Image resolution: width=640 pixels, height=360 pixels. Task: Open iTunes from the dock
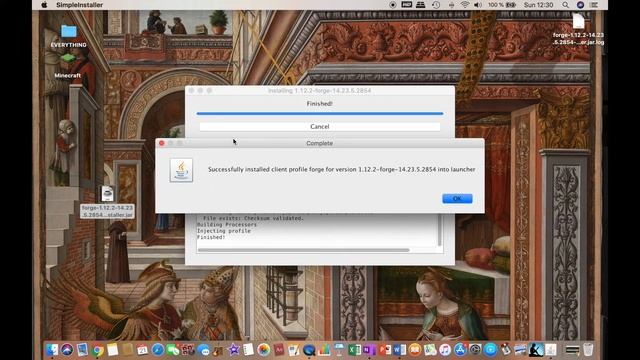(445, 350)
